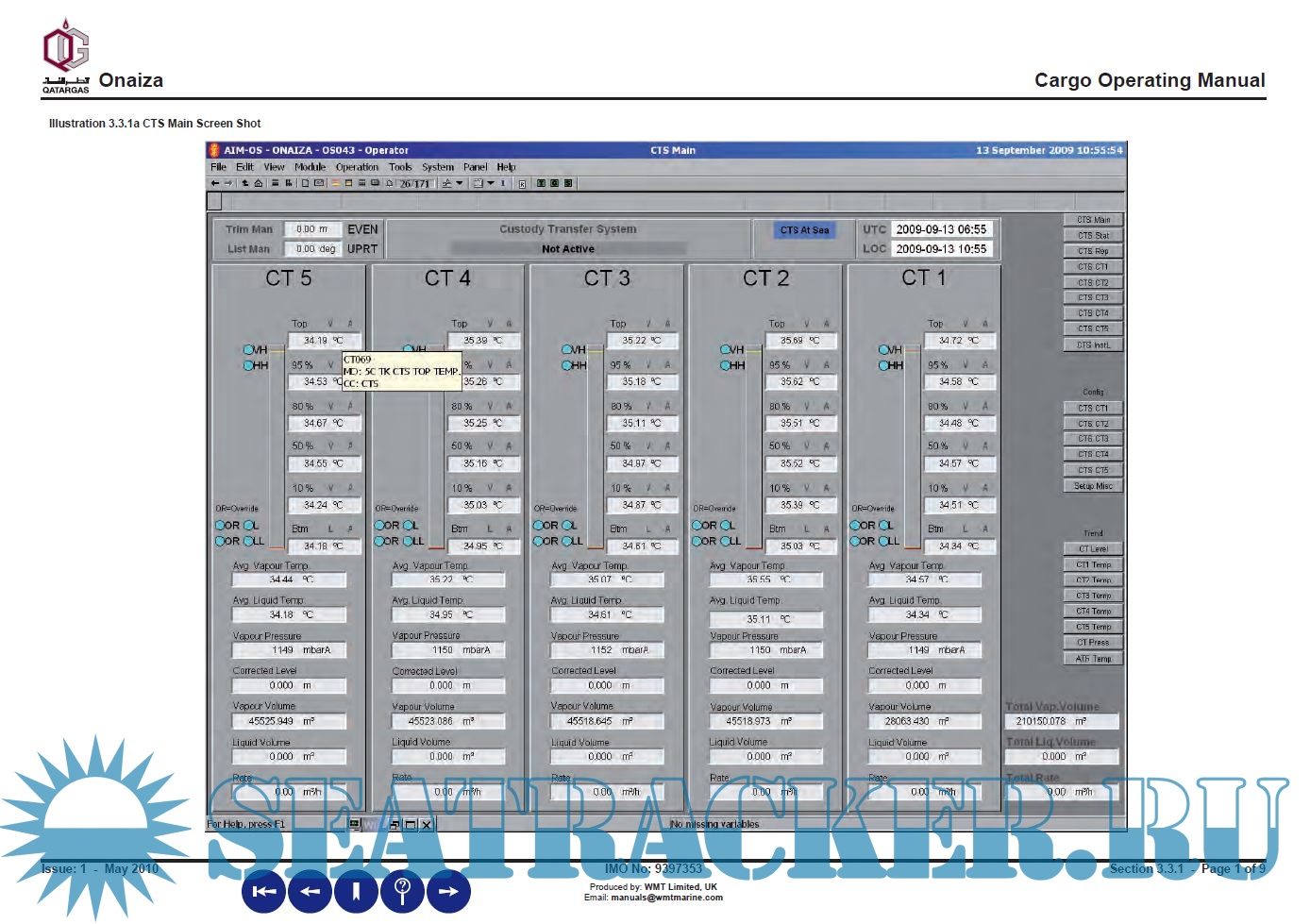Toggle CT 1 HH alarm indicator
Image resolution: width=1310 pixels, height=924 pixels.
[x=884, y=365]
